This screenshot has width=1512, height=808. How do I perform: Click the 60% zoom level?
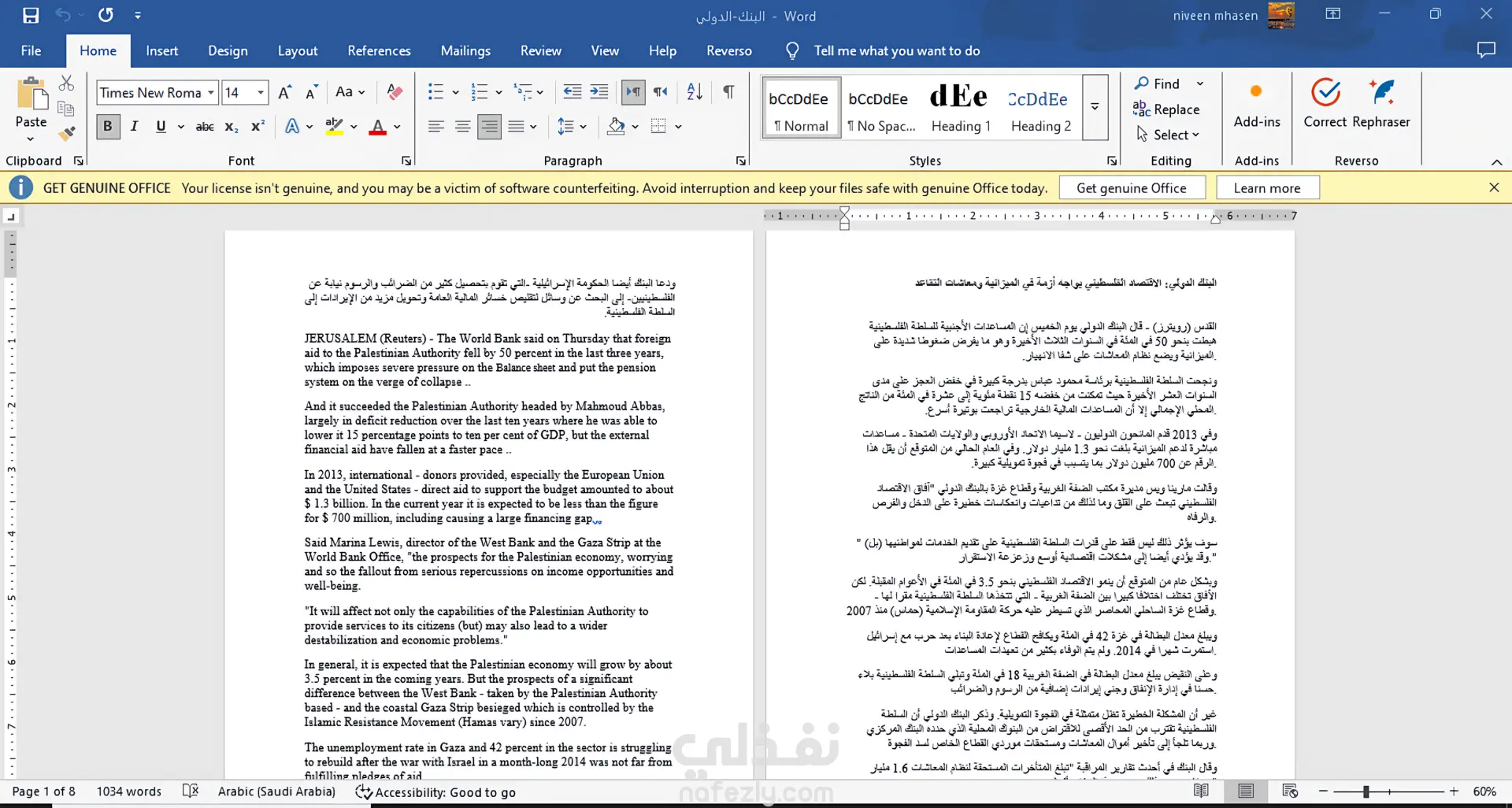click(x=1484, y=791)
